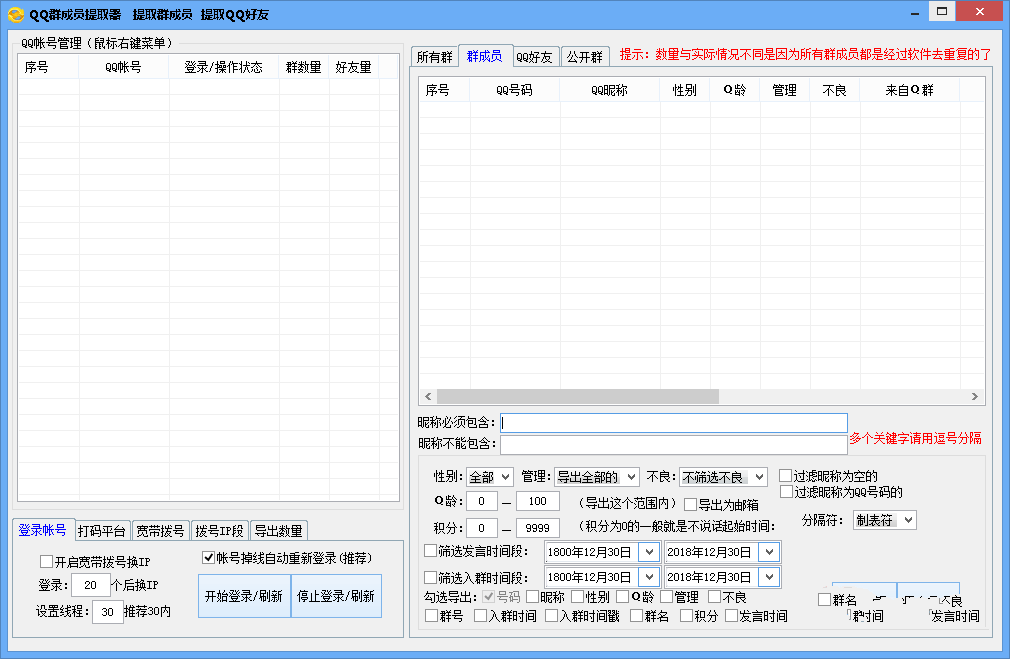The height and width of the screenshot is (659, 1010).
Task: Click the 开始登录/刷新 button
Action: pos(244,596)
